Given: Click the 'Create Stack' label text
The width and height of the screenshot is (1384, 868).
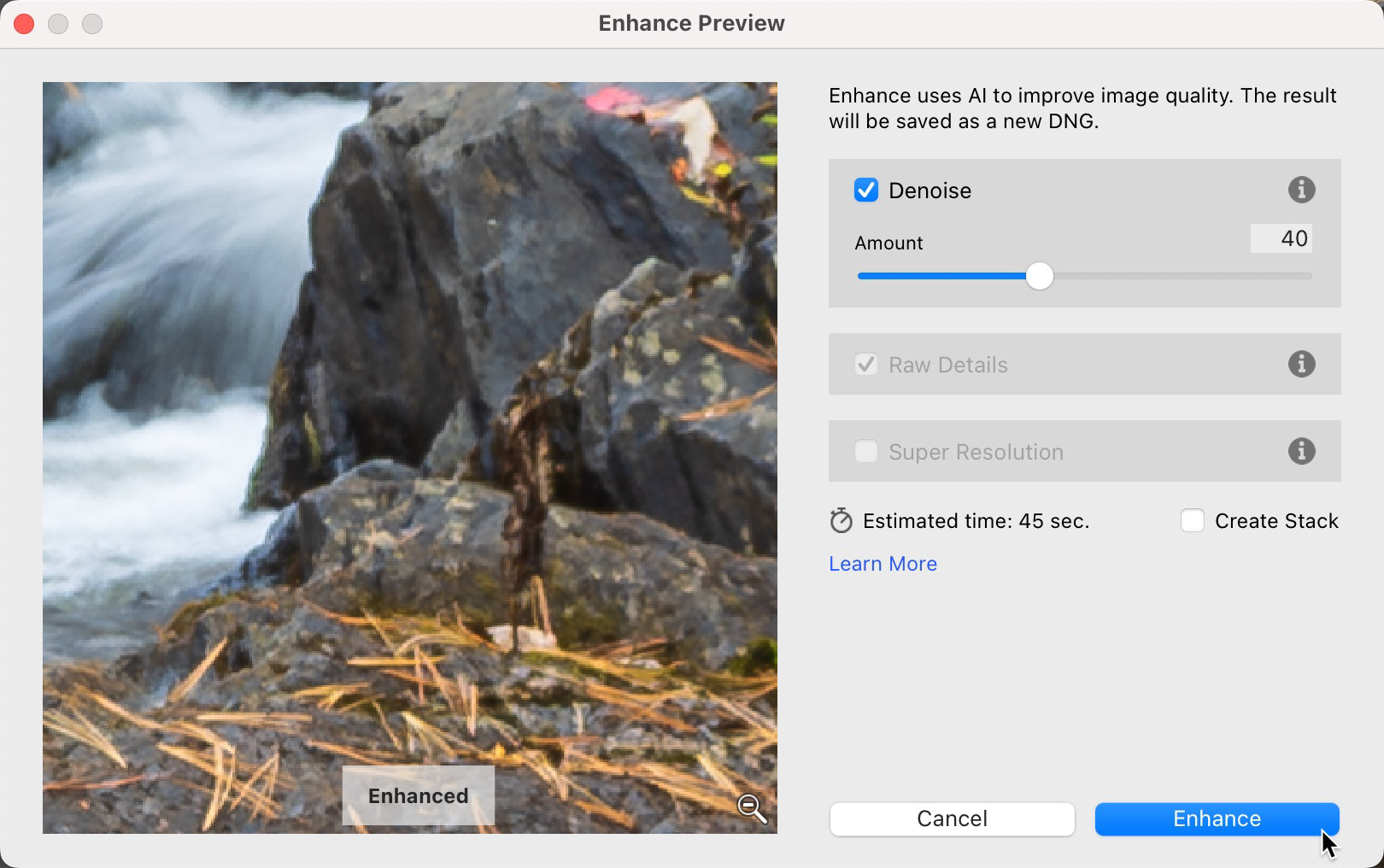Looking at the screenshot, I should click(x=1276, y=521).
